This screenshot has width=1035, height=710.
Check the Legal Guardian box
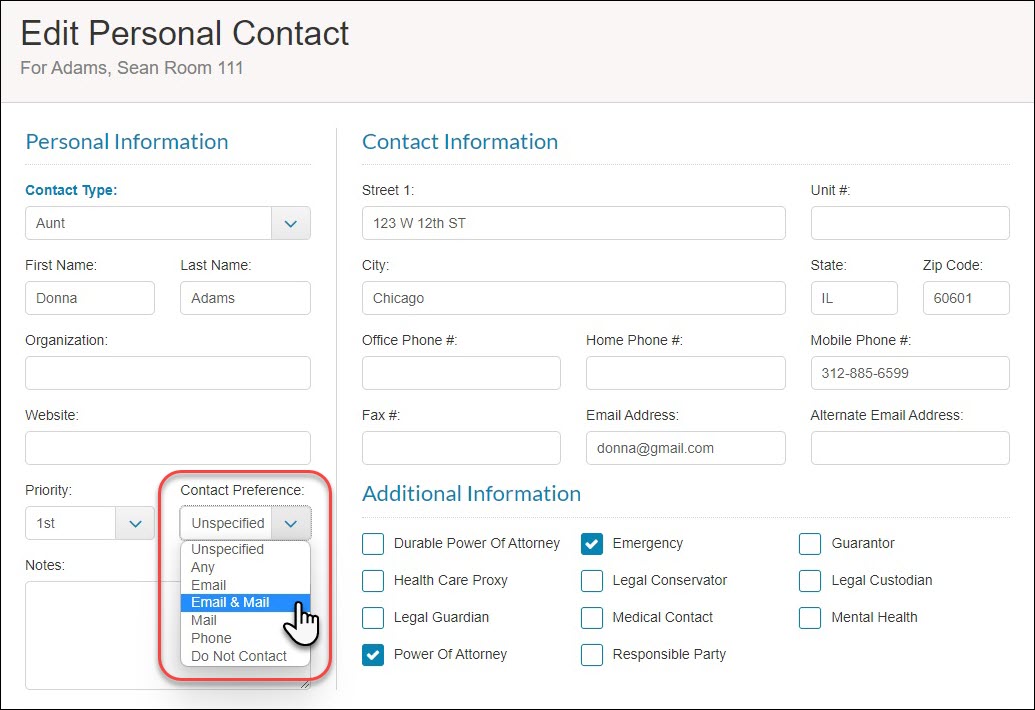[x=373, y=618]
